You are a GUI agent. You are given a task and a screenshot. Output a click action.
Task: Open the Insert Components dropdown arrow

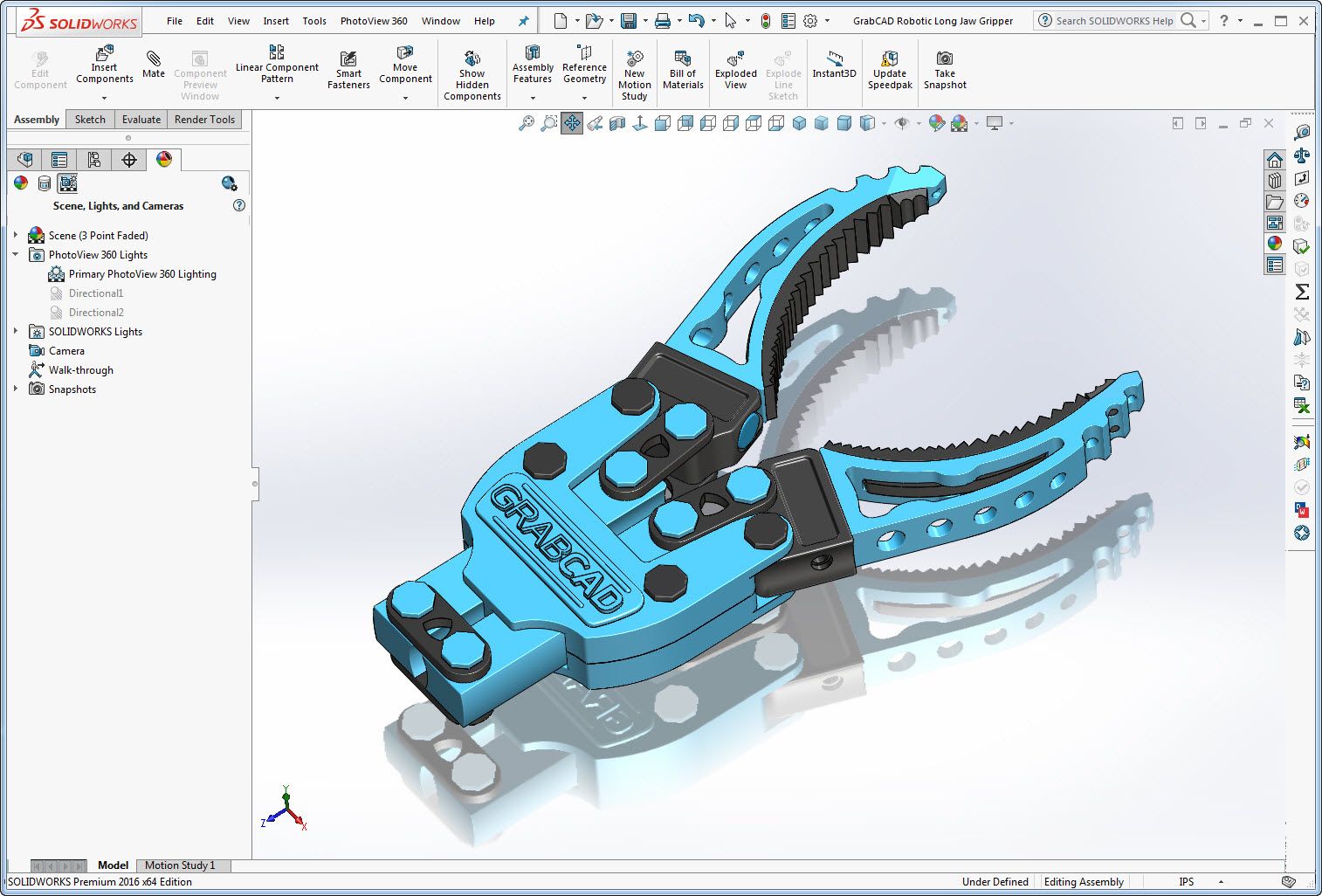tap(104, 98)
